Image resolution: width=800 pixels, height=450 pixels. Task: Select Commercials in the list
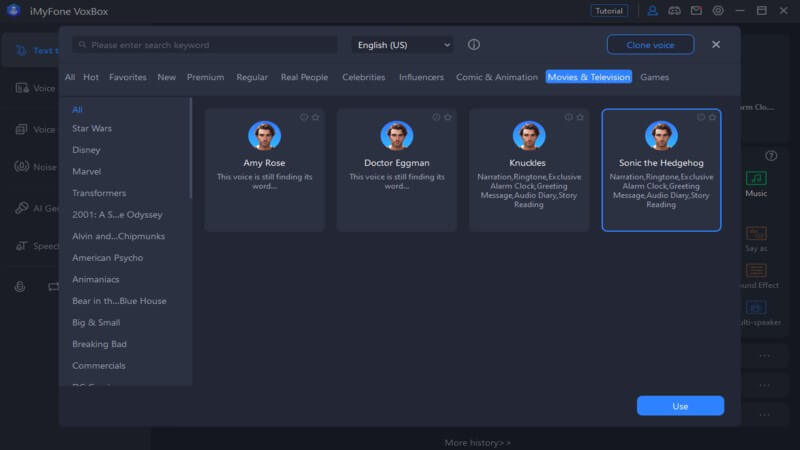pos(98,366)
